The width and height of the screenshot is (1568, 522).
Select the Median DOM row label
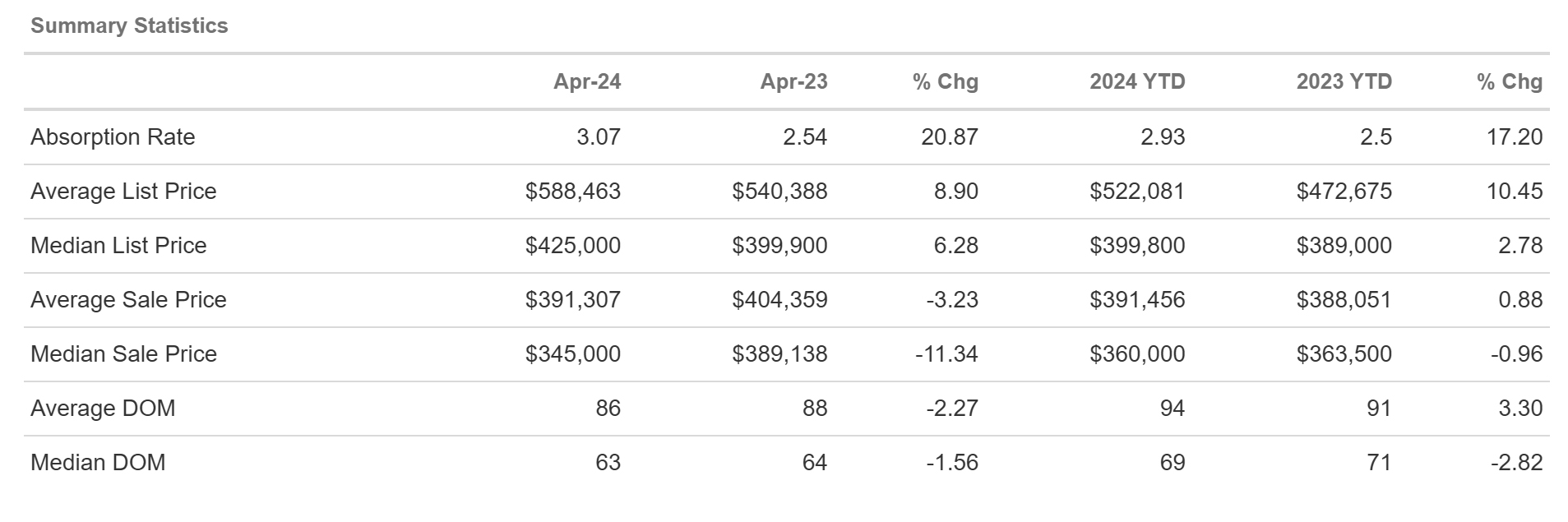[98, 462]
